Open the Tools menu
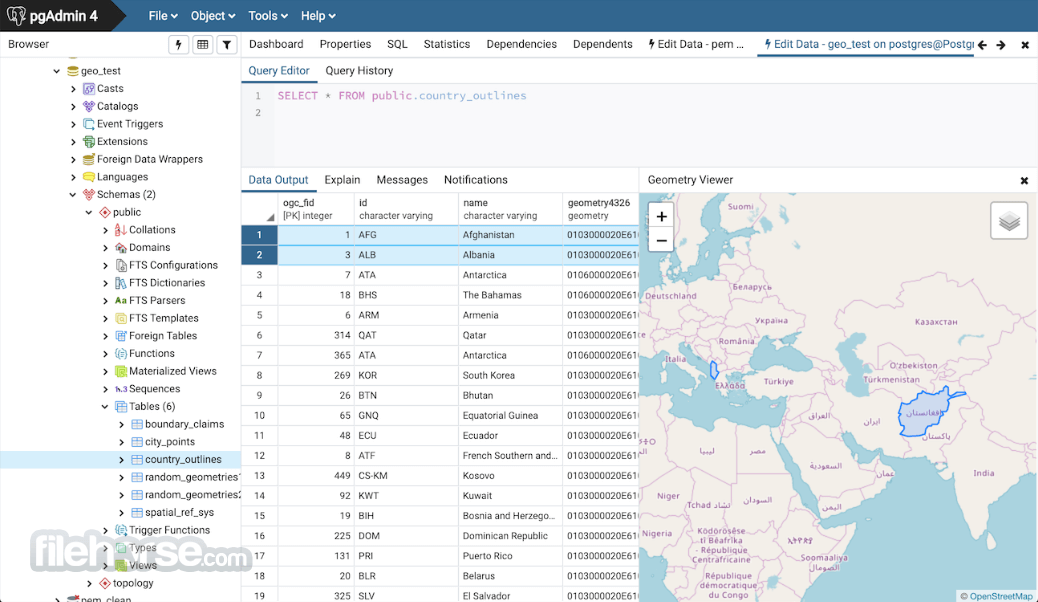Image resolution: width=1038 pixels, height=602 pixels. click(267, 16)
